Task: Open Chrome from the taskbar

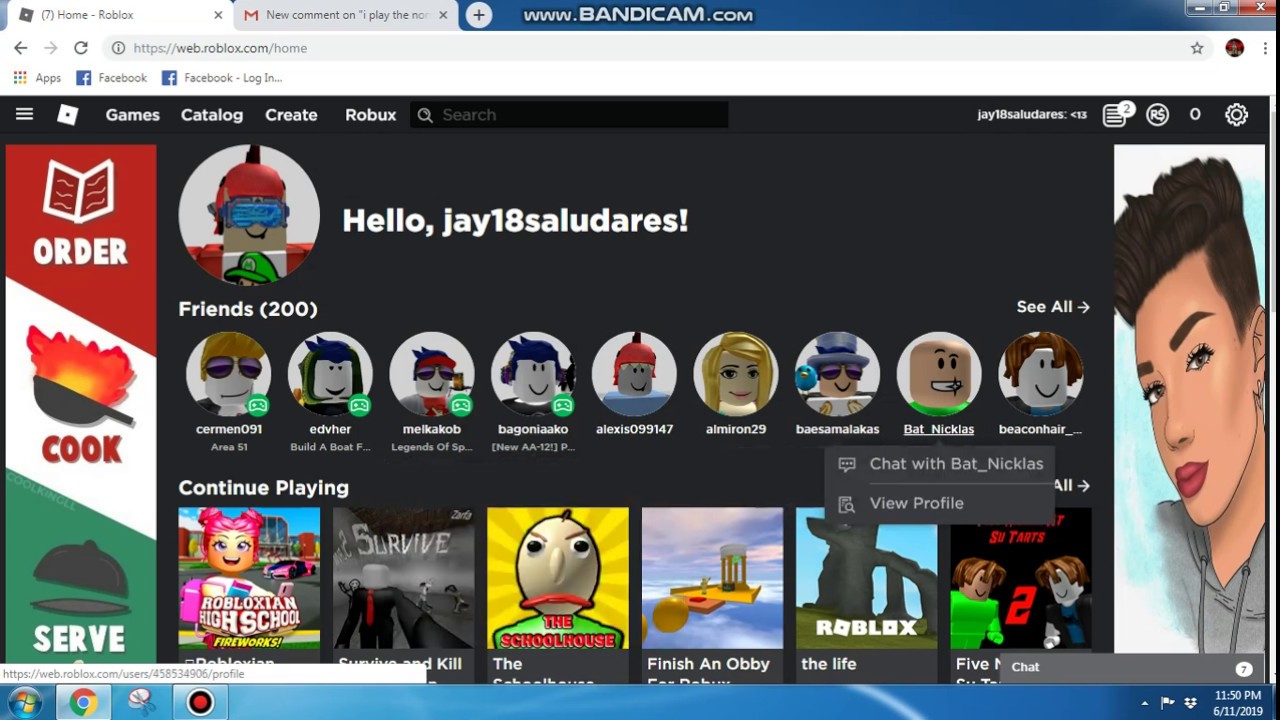Action: (x=83, y=703)
